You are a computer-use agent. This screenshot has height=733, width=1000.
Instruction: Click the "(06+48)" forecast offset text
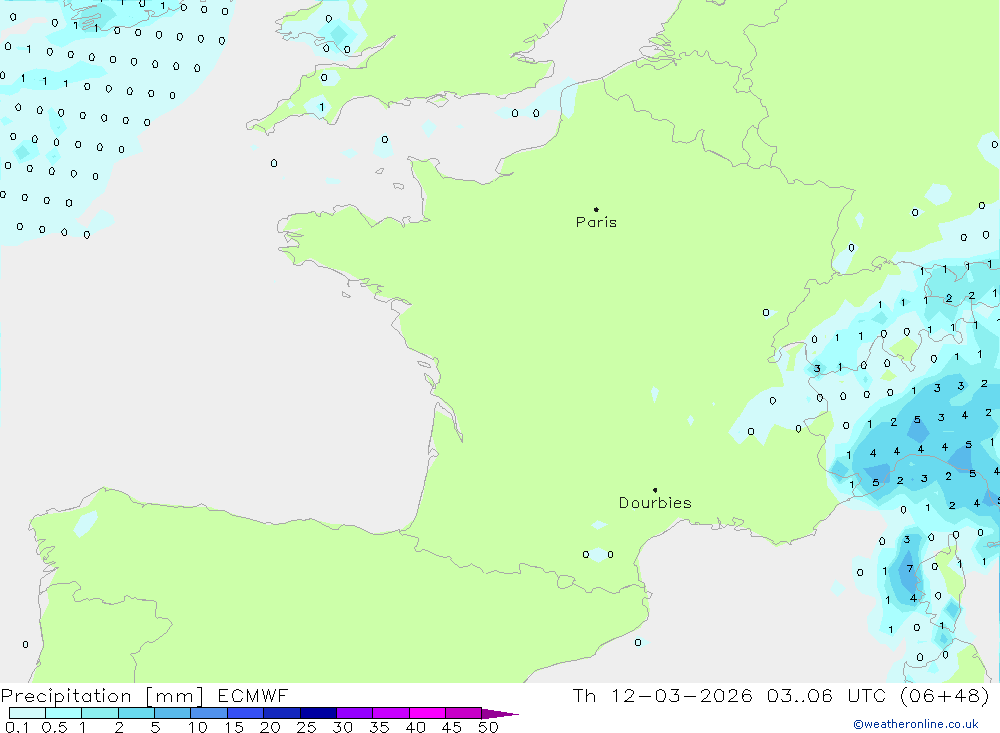point(945,695)
